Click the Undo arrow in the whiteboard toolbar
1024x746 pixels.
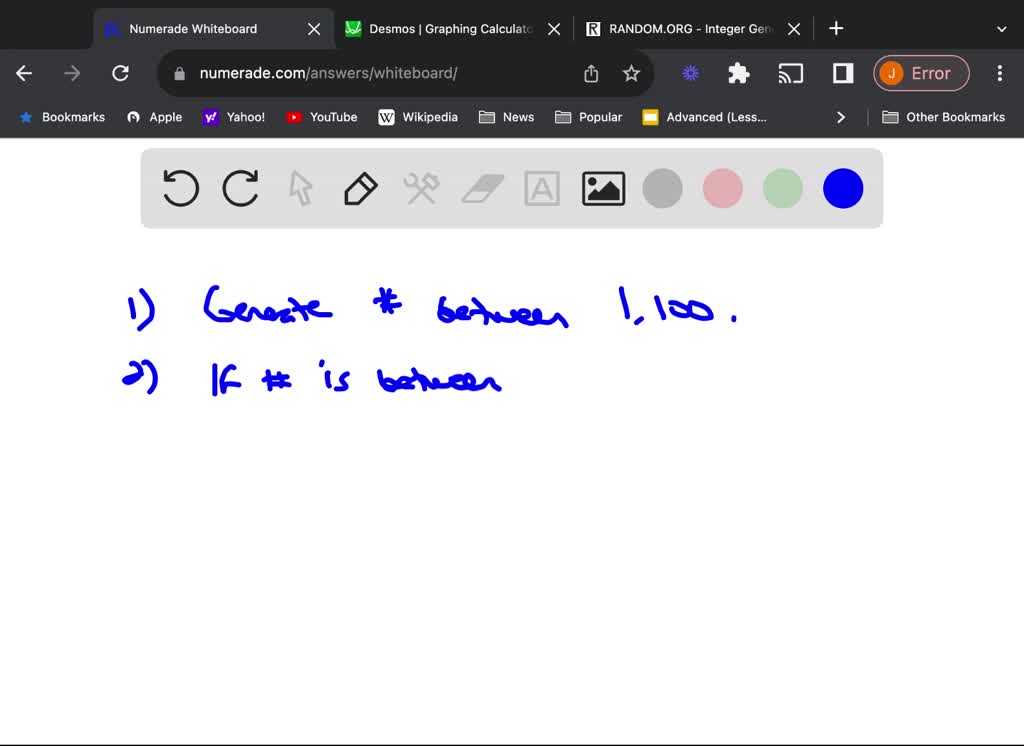[180, 188]
